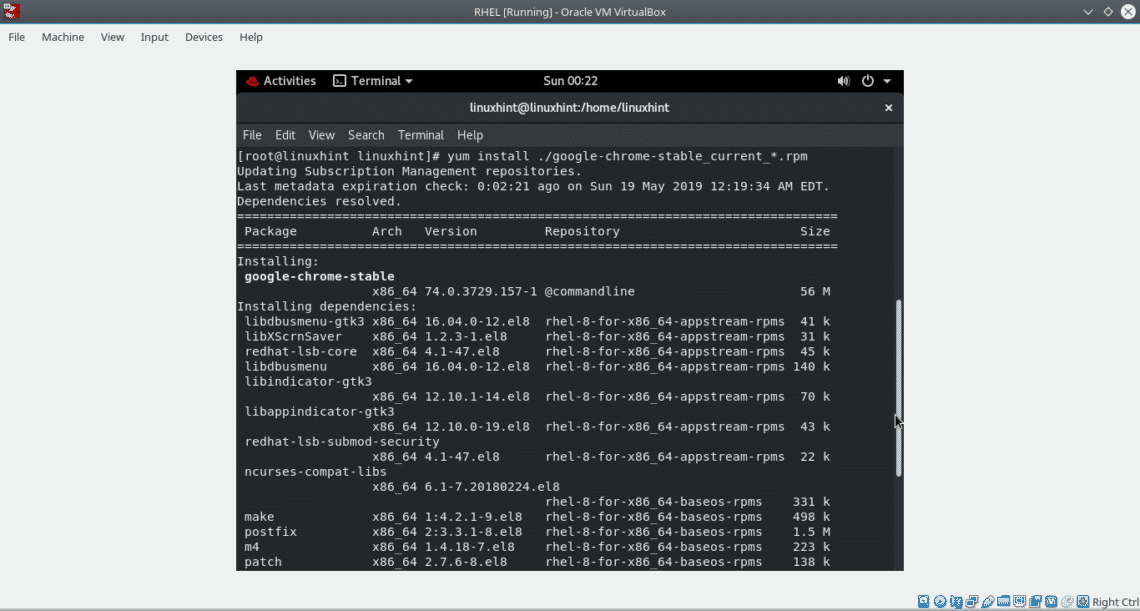Click the VirtualBox window icon in title bar
The width and height of the screenshot is (1140, 611).
11,11
